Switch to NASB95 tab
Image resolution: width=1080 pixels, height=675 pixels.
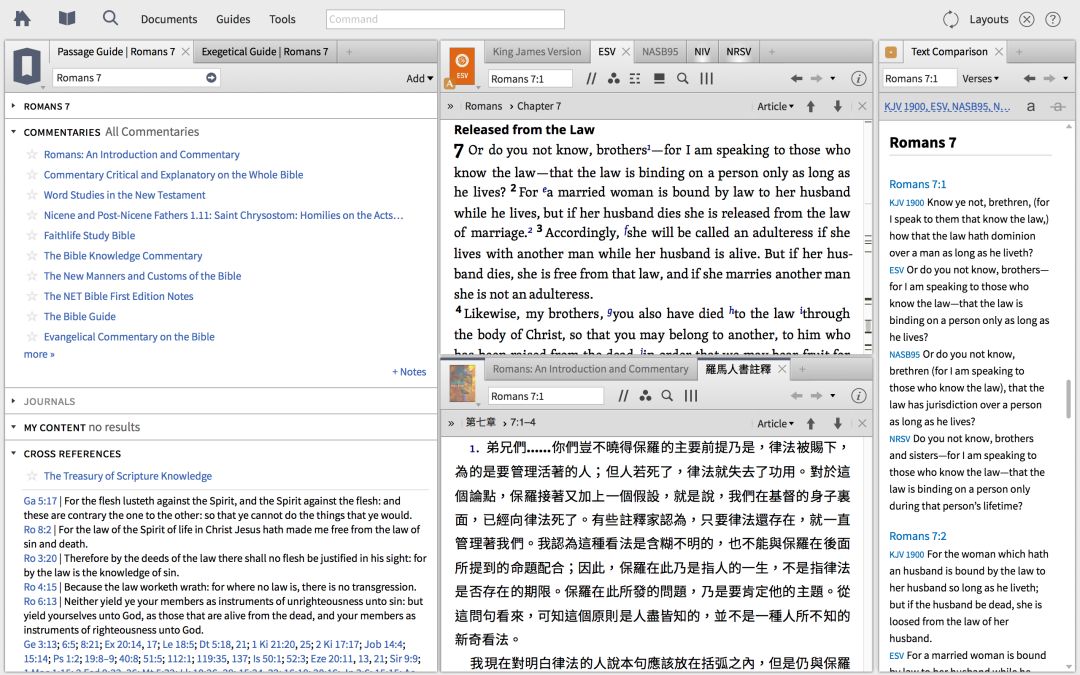[660, 52]
